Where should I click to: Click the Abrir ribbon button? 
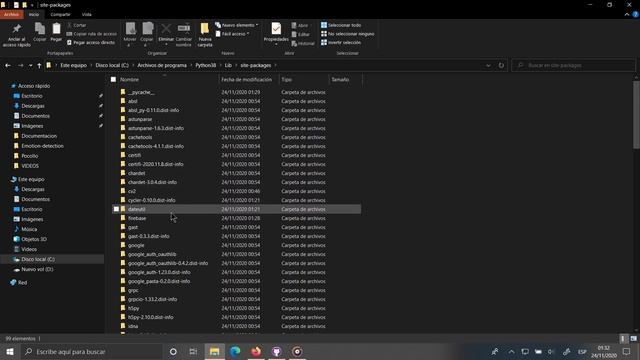click(300, 25)
